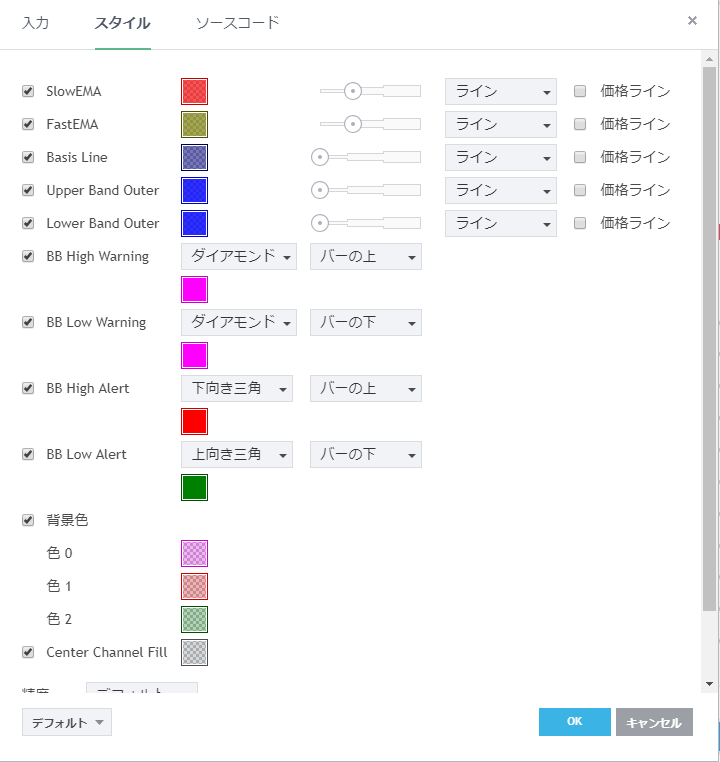Enable price line for FastEMA
720x762 pixels.
[580, 124]
